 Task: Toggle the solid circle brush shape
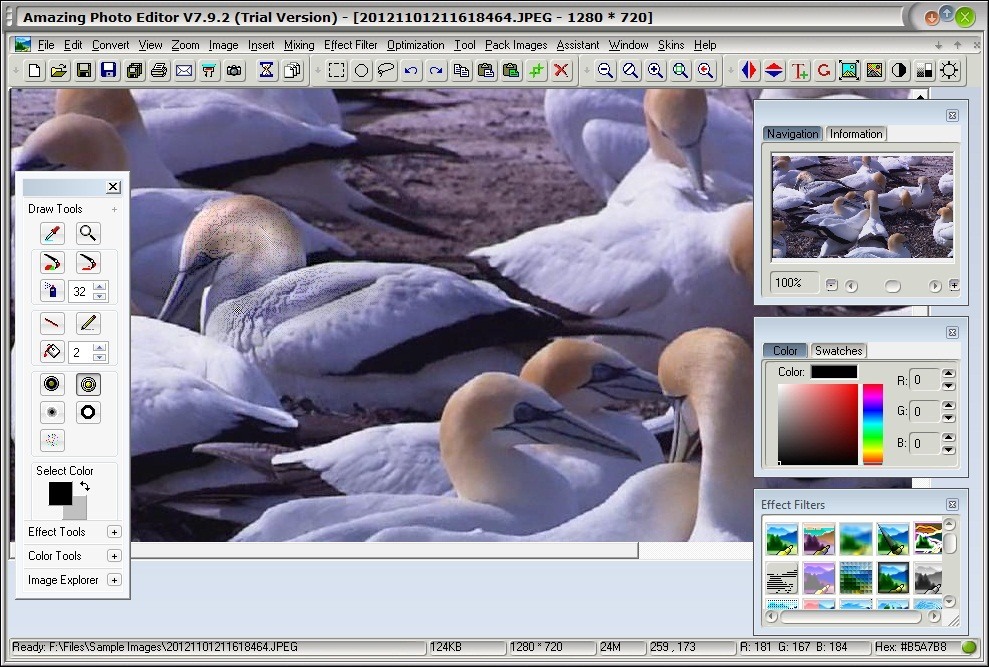coord(50,383)
